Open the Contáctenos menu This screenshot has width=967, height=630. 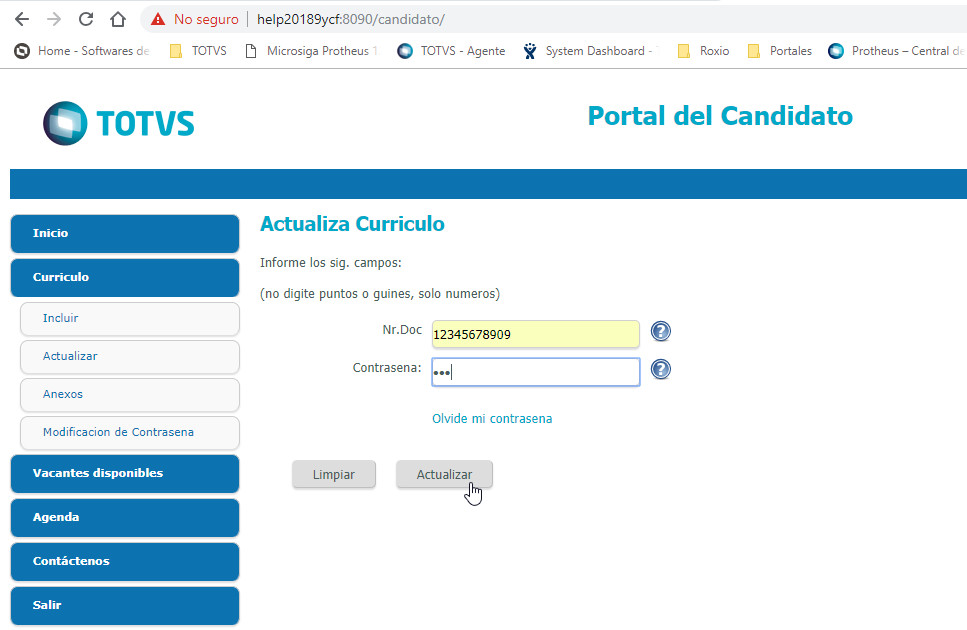(125, 562)
